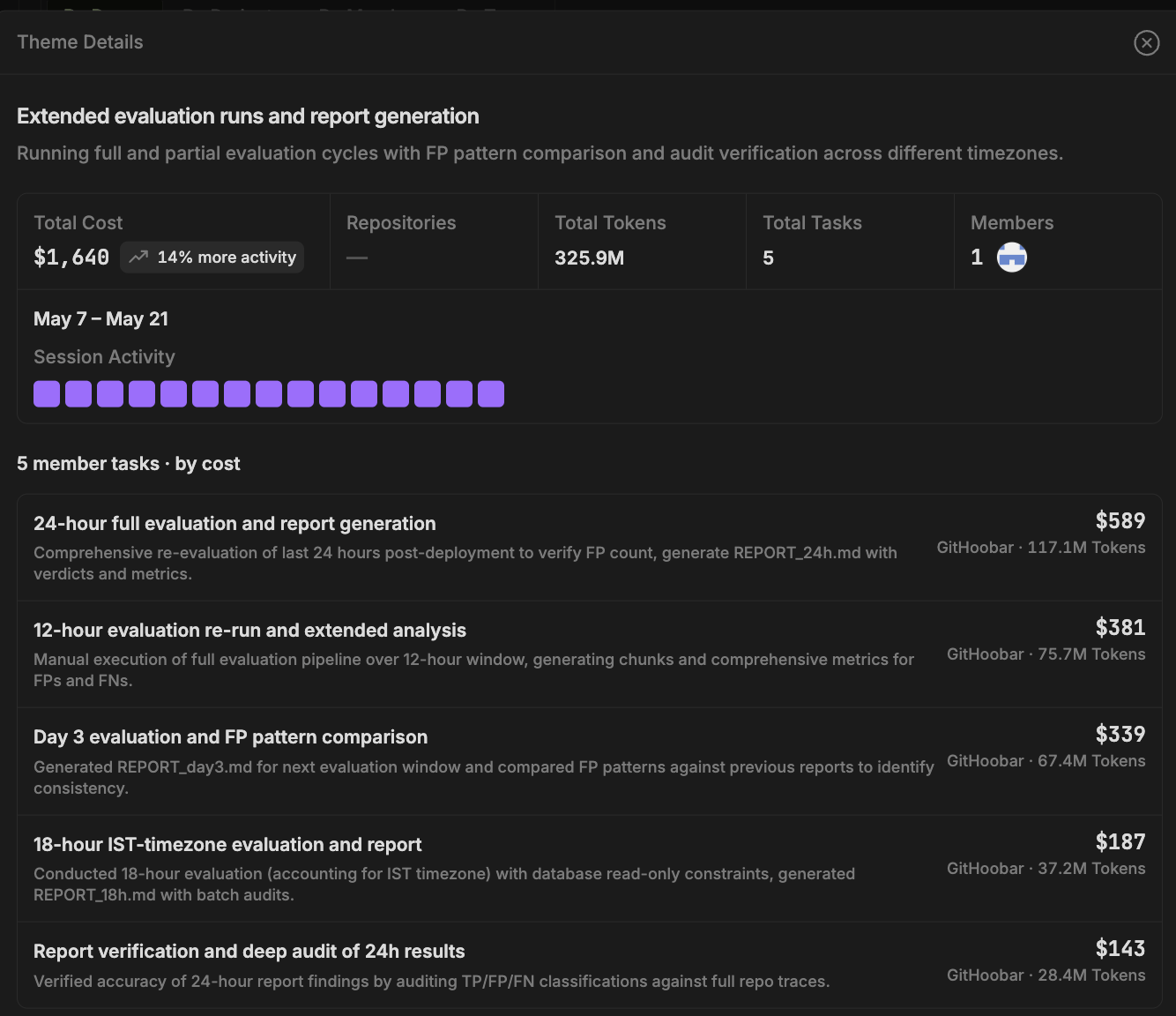Click the description mentioning REPORT_day3.md
1176x1016 pixels.
click(x=483, y=778)
